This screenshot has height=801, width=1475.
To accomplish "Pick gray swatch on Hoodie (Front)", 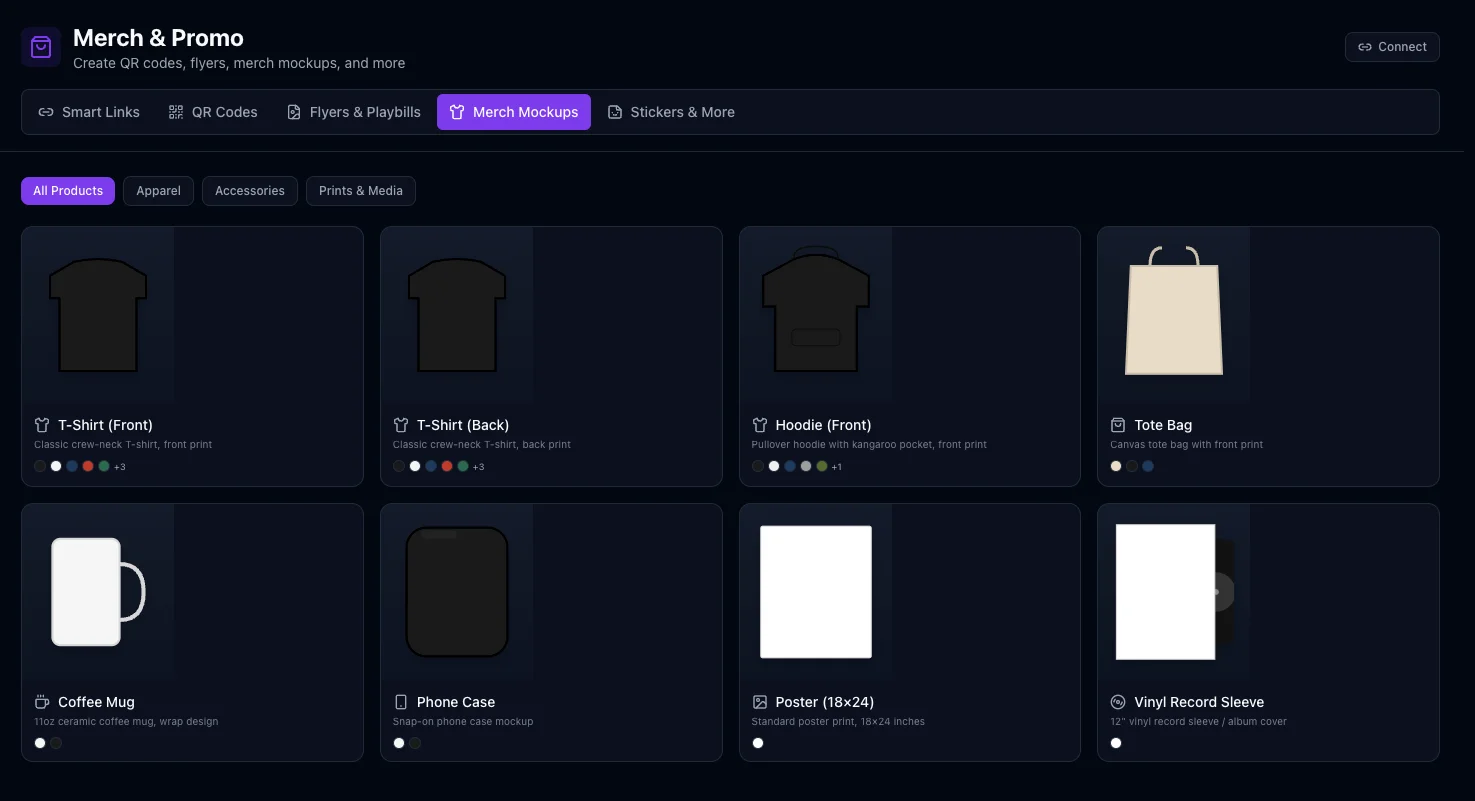I will [806, 466].
